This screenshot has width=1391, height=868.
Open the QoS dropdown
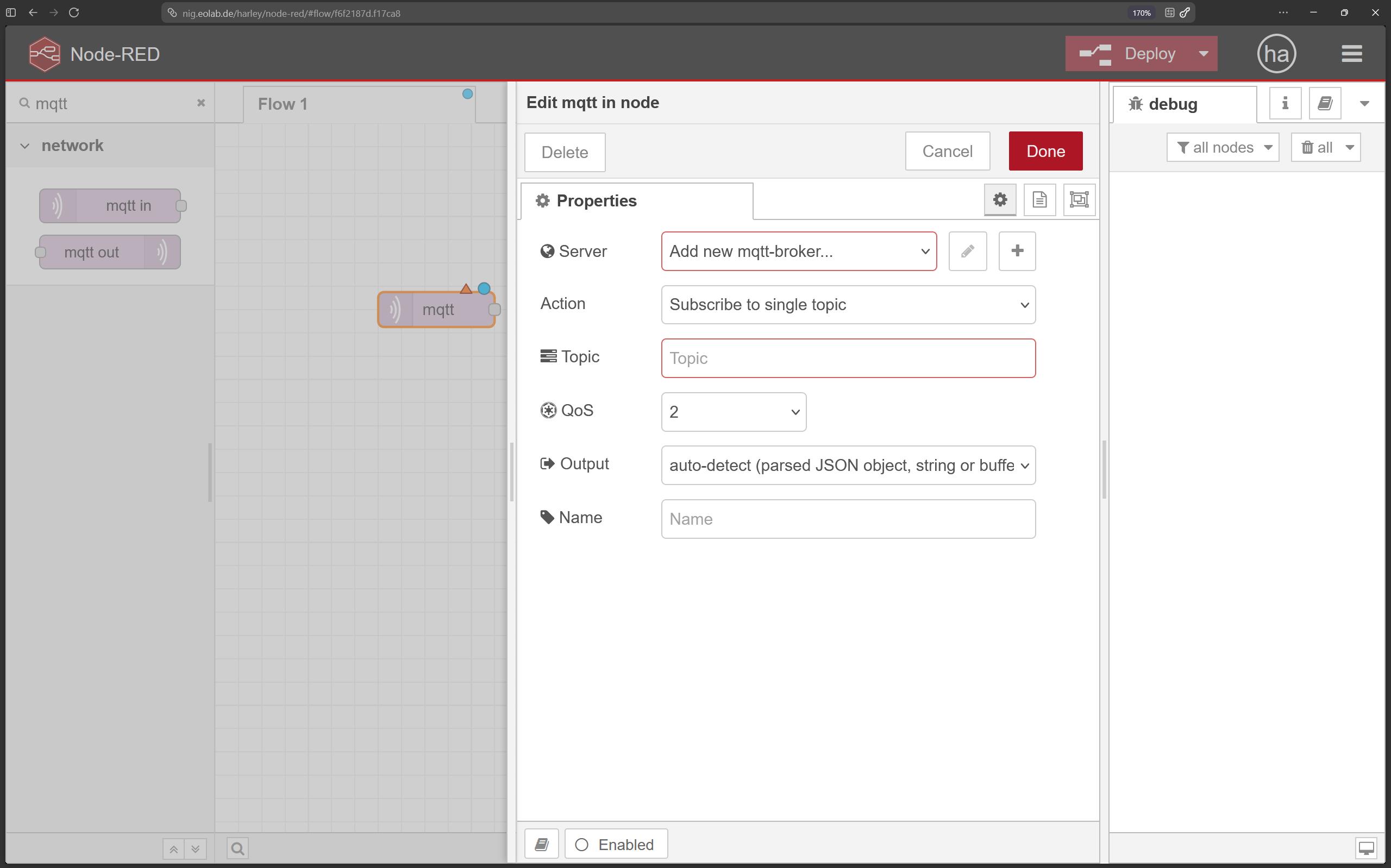(x=734, y=412)
